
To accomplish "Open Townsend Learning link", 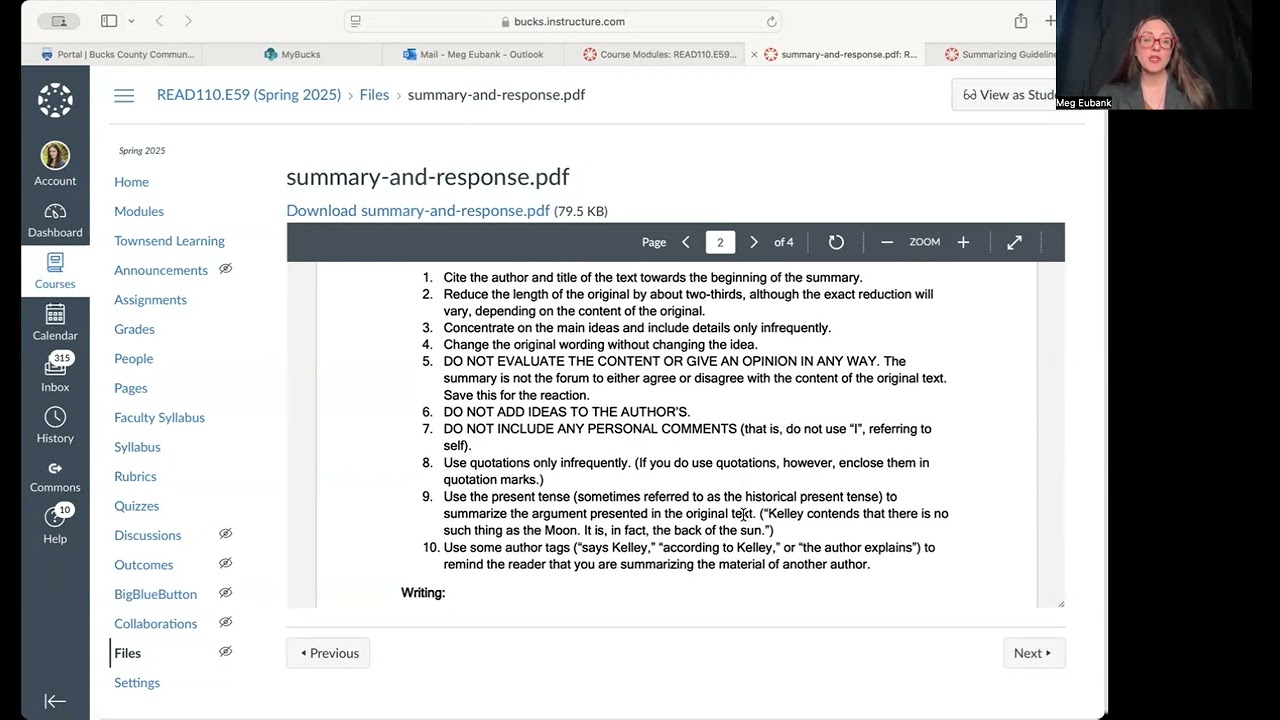I will pos(169,241).
